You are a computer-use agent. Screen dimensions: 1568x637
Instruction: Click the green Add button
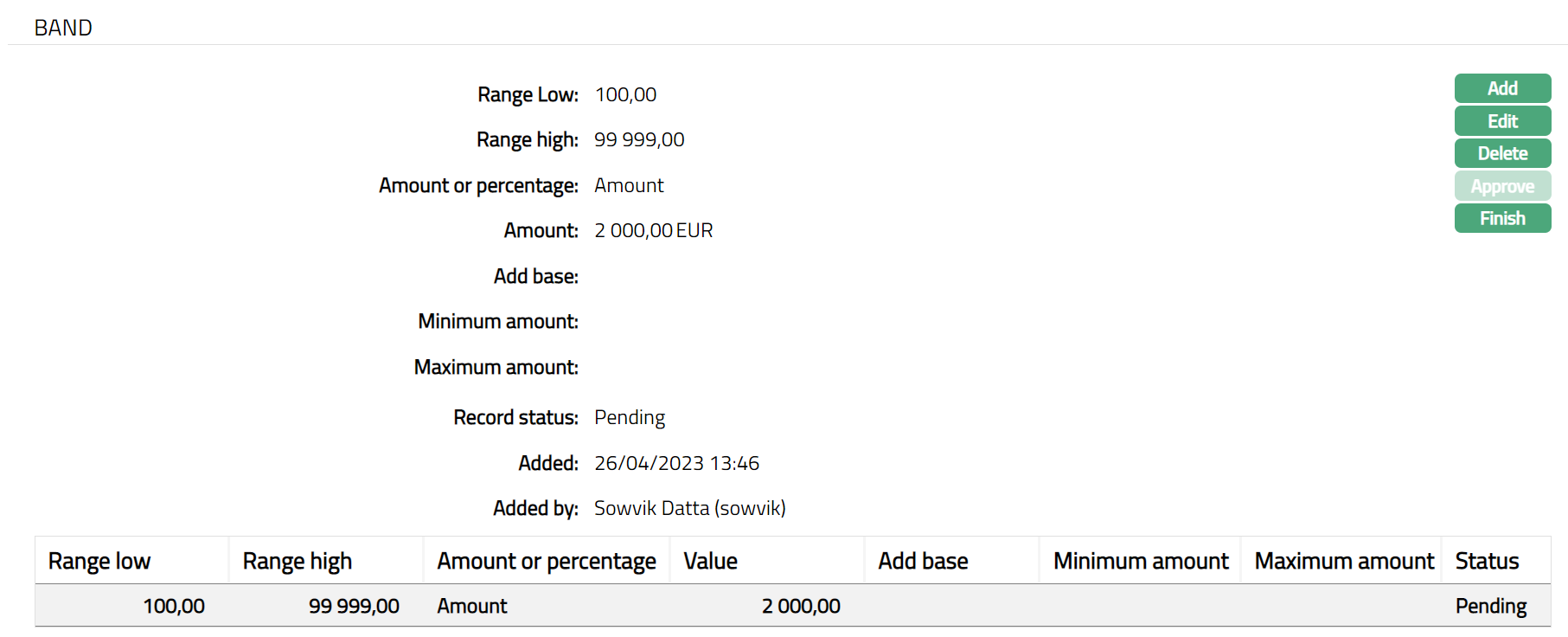(1501, 88)
